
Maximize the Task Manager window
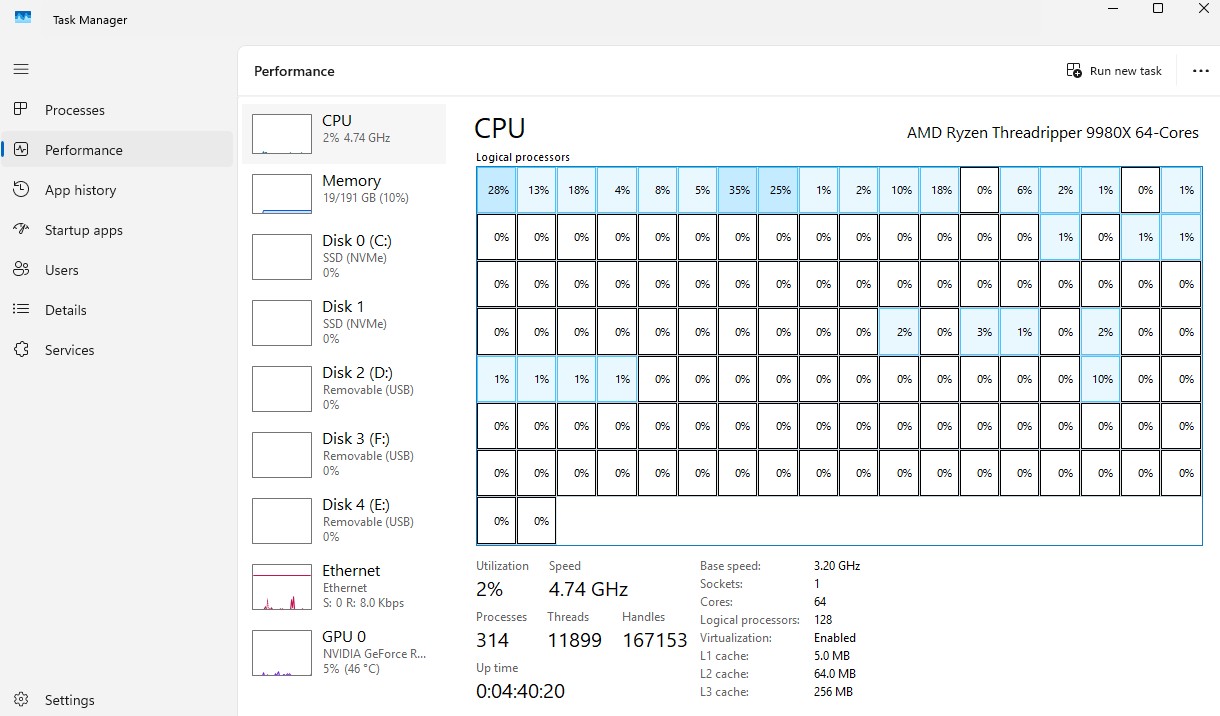(x=1158, y=8)
